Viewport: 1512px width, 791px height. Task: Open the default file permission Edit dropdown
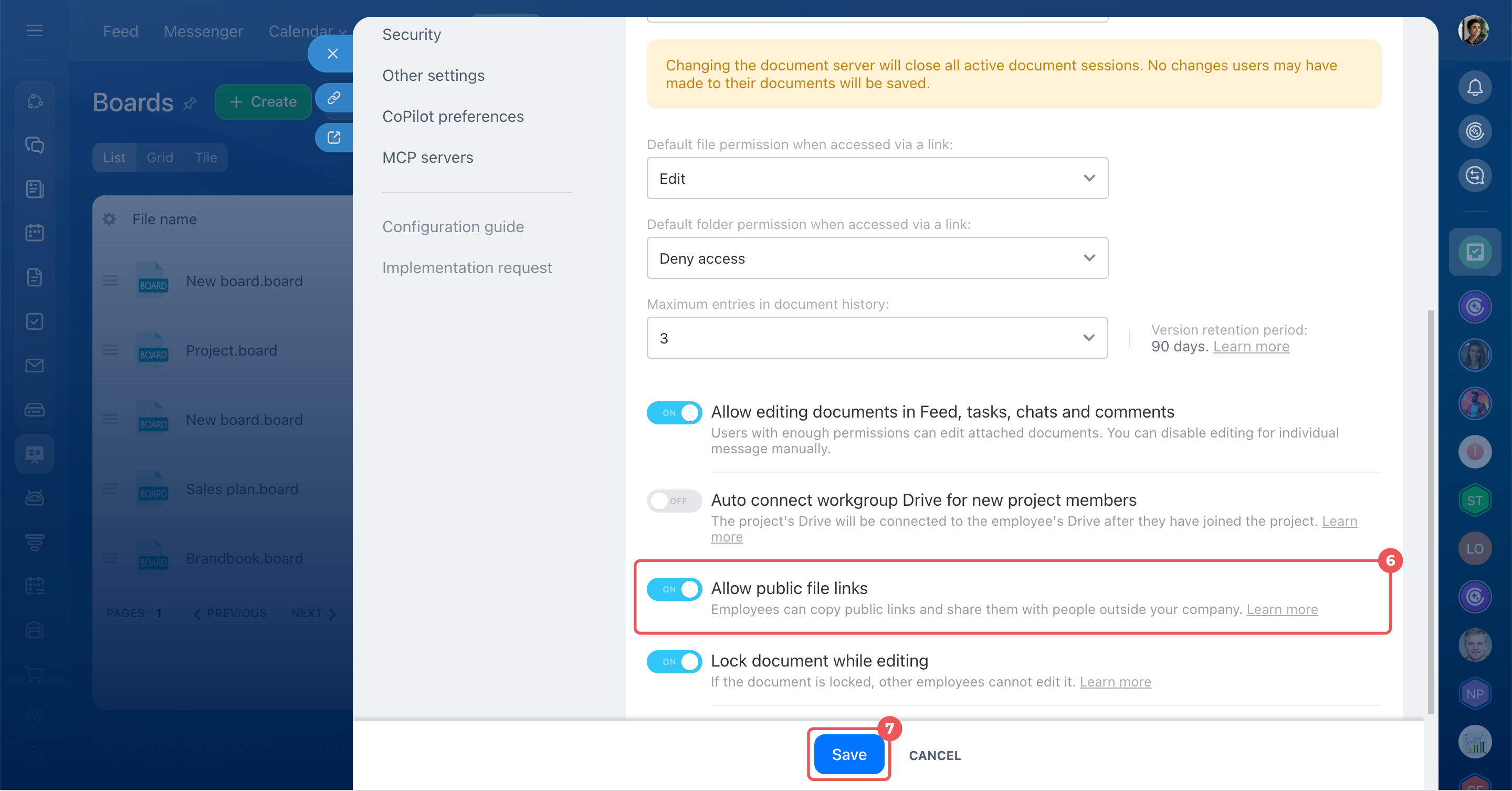point(877,178)
